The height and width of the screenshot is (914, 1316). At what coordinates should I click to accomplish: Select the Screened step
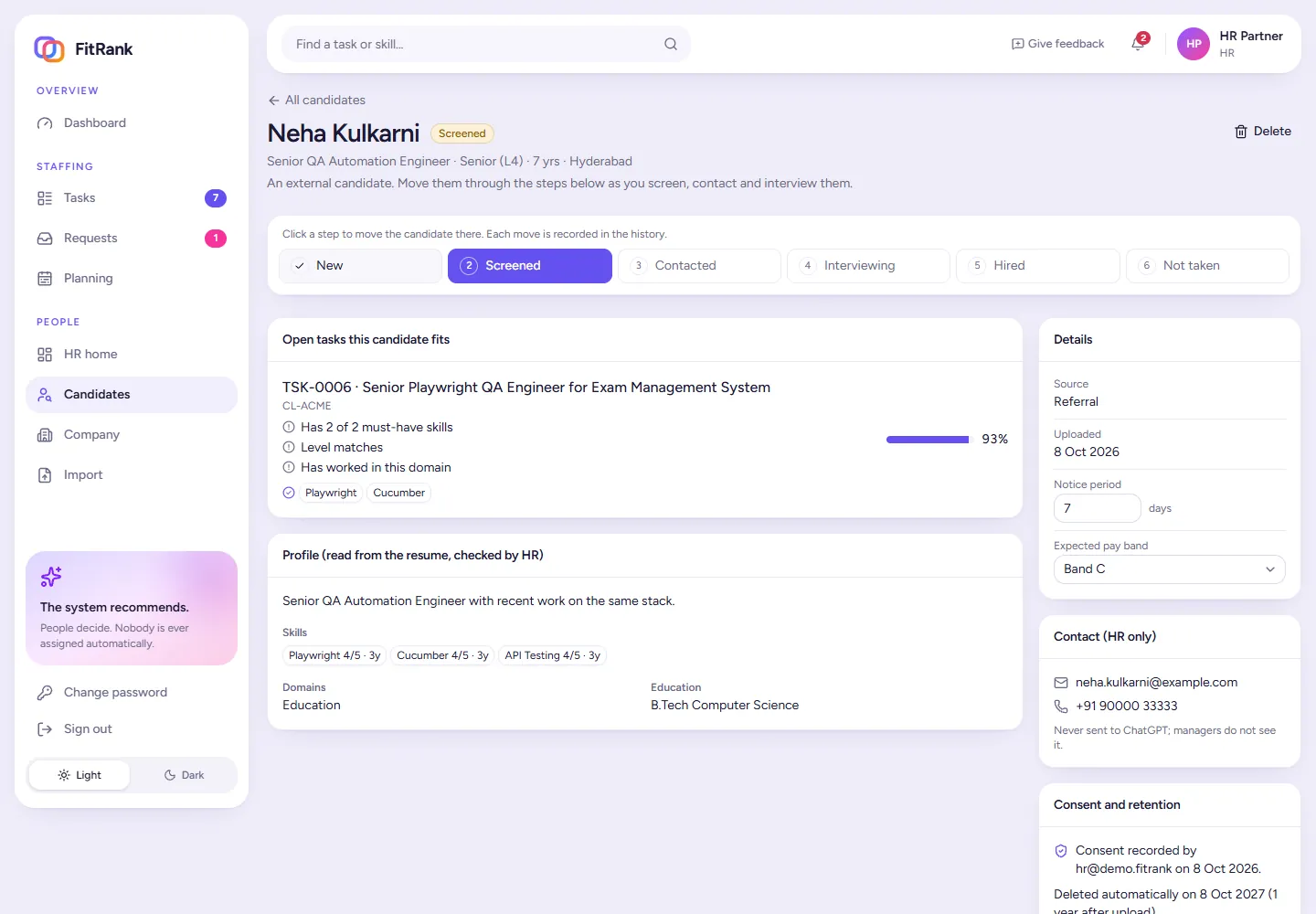pyautogui.click(x=530, y=266)
